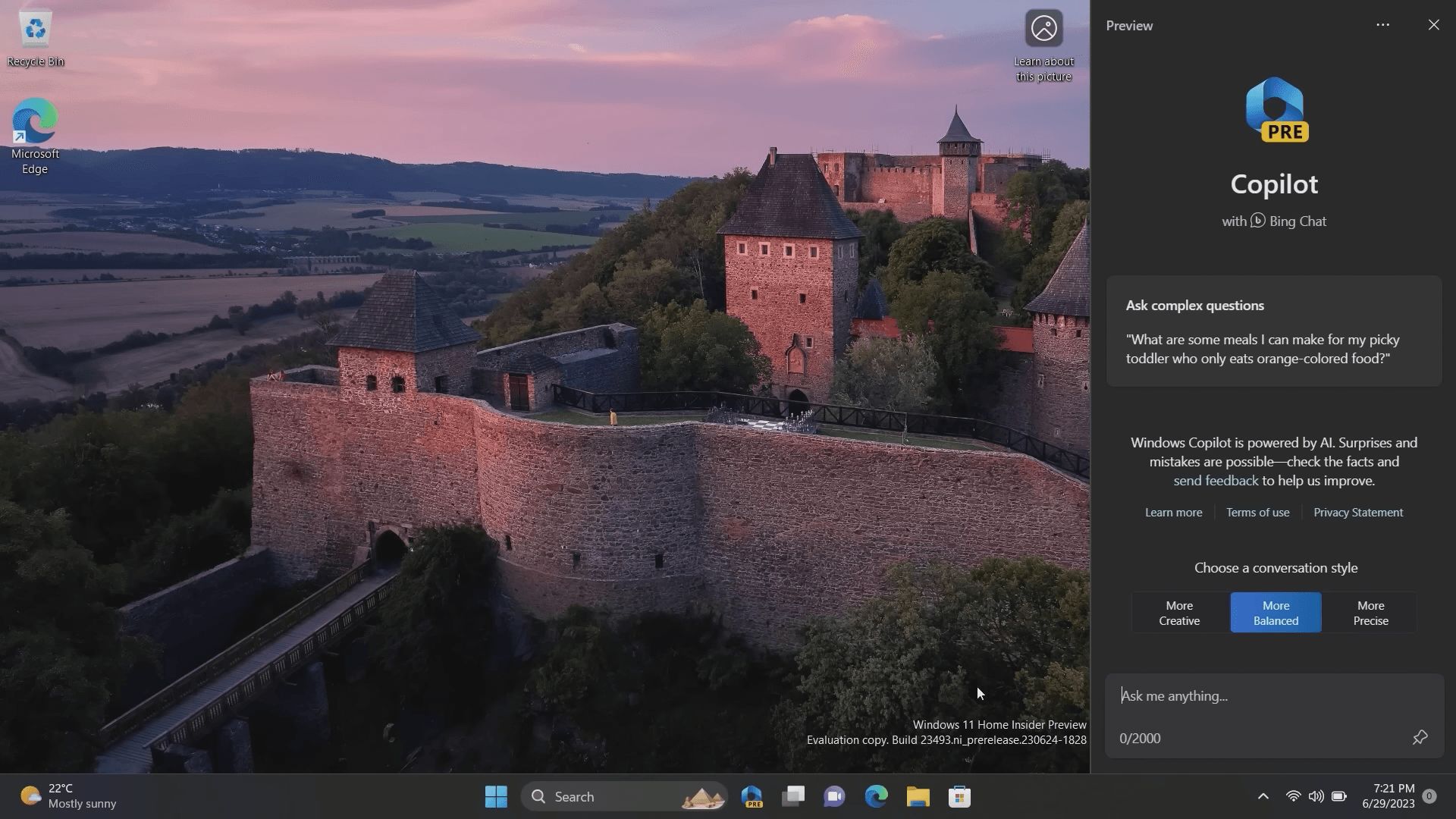The image size is (1456, 819).
Task: Open the Privacy Statement link
Action: click(x=1357, y=512)
